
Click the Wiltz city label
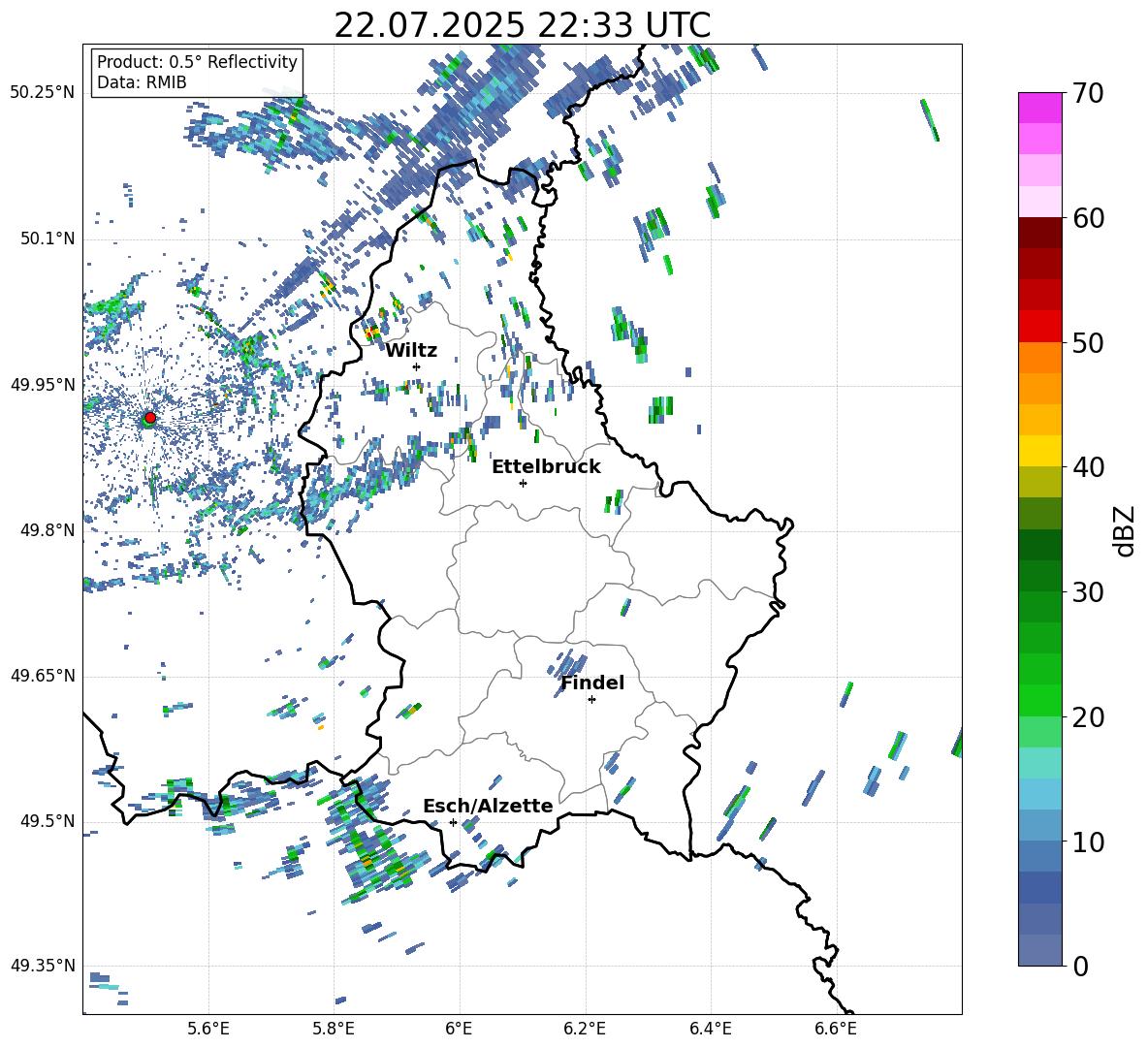[x=411, y=351]
